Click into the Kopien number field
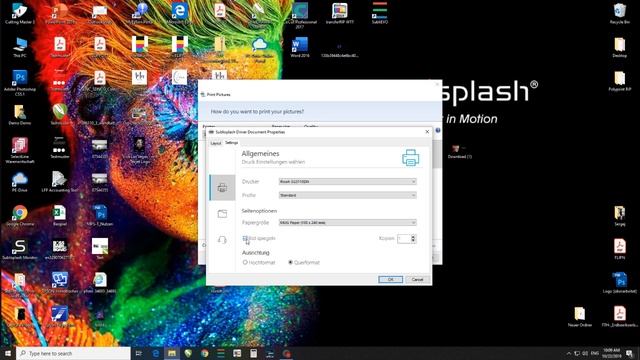Image resolution: width=640 pixels, height=360 pixels. pyautogui.click(x=404, y=239)
